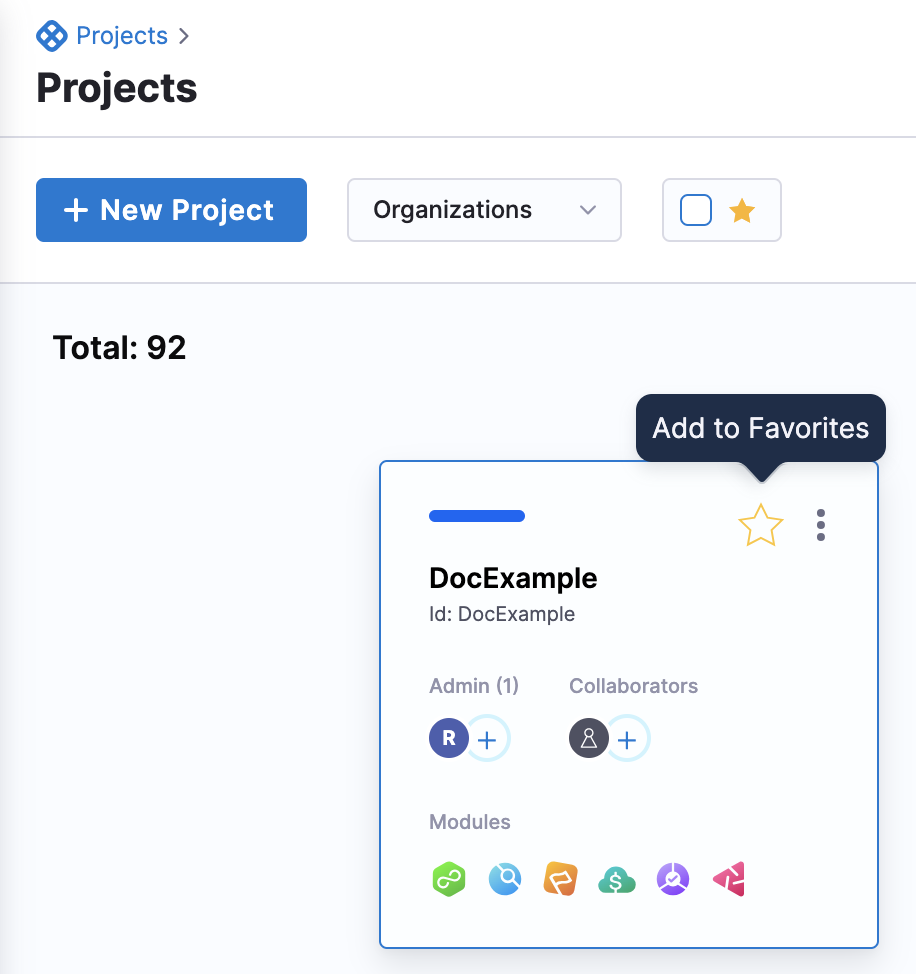Open the pink triangle module icon
The image size is (916, 974).
pos(729,880)
